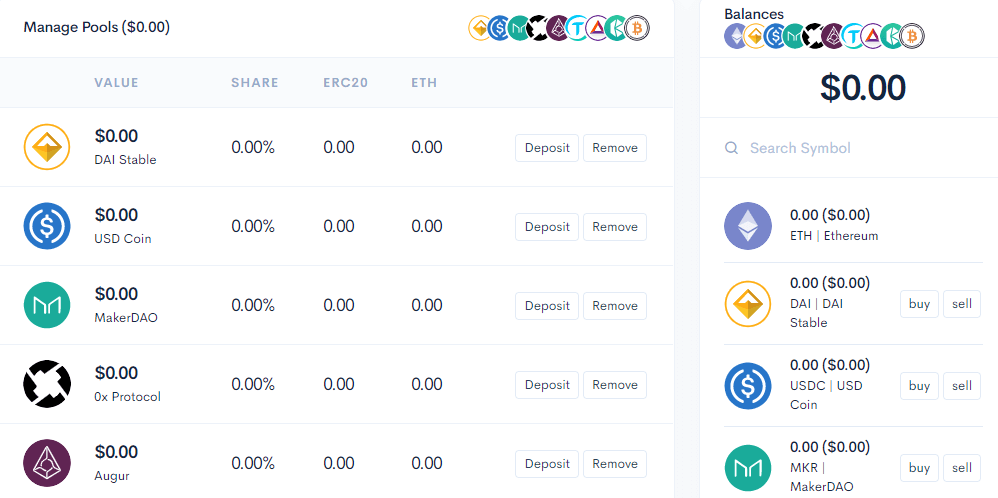The image size is (998, 498).
Task: Deposit into the Augur pool
Action: [x=547, y=464]
